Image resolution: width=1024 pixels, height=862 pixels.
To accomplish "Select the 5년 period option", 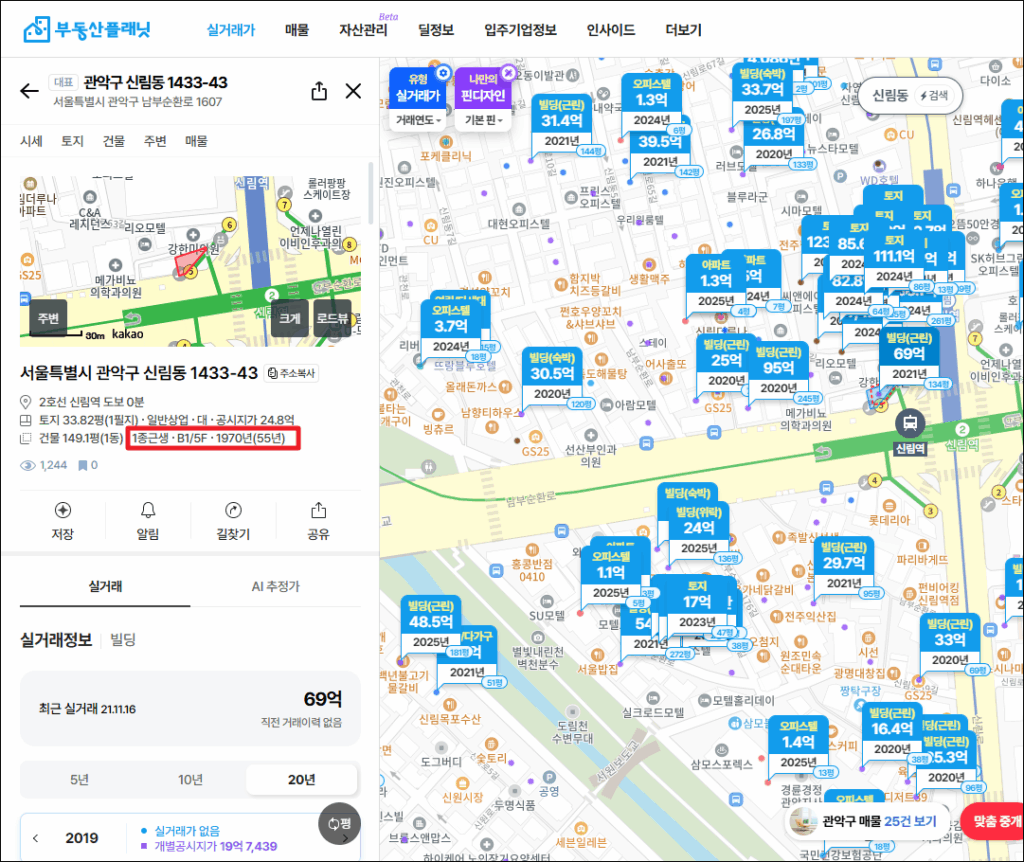I will pos(78,779).
